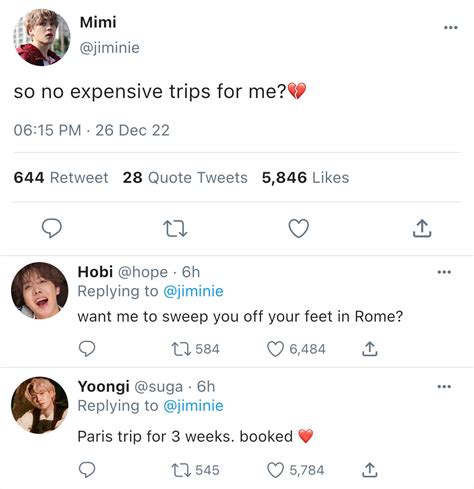
Task: Reply to Yoongi's Paris trip tweet
Action: [x=87, y=470]
